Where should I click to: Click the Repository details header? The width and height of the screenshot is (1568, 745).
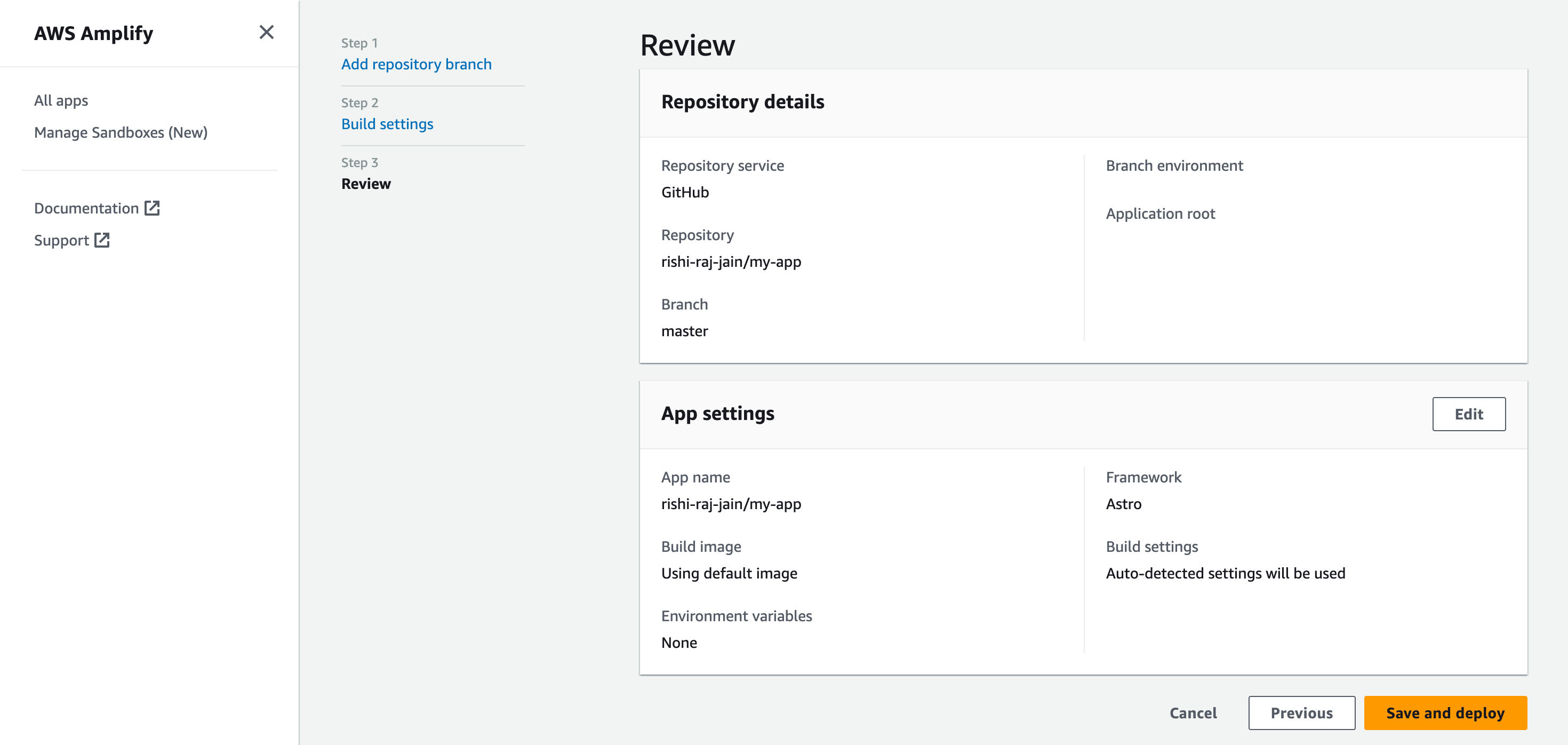point(742,102)
